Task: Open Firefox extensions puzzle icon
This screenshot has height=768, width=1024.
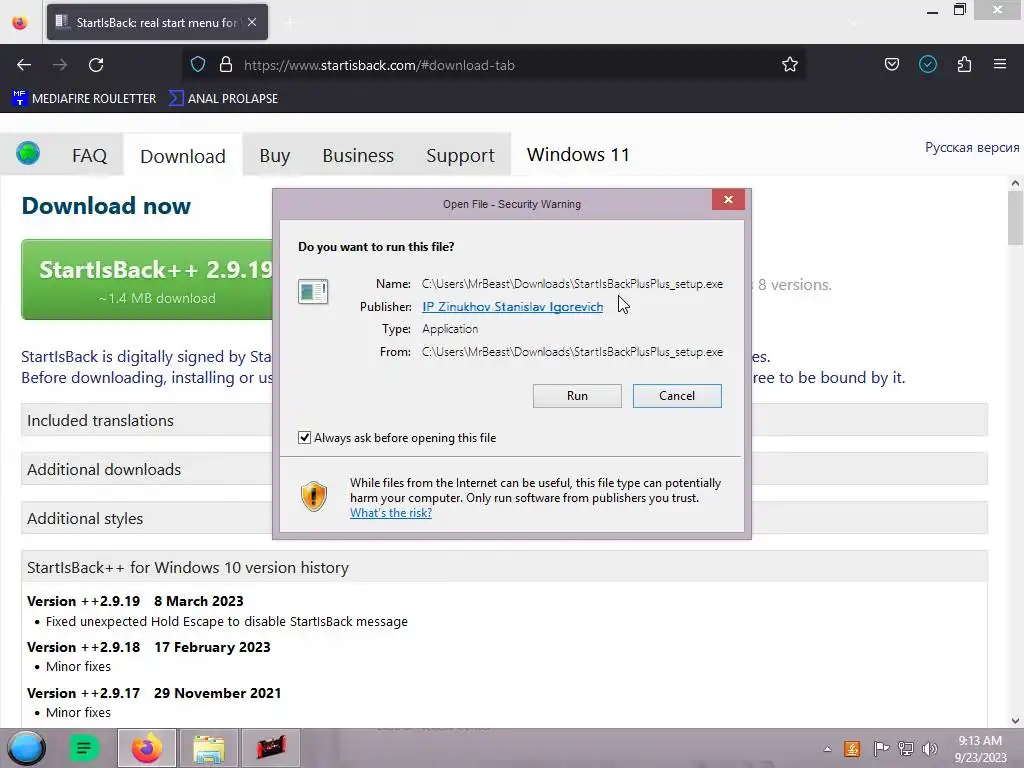Action: click(964, 64)
